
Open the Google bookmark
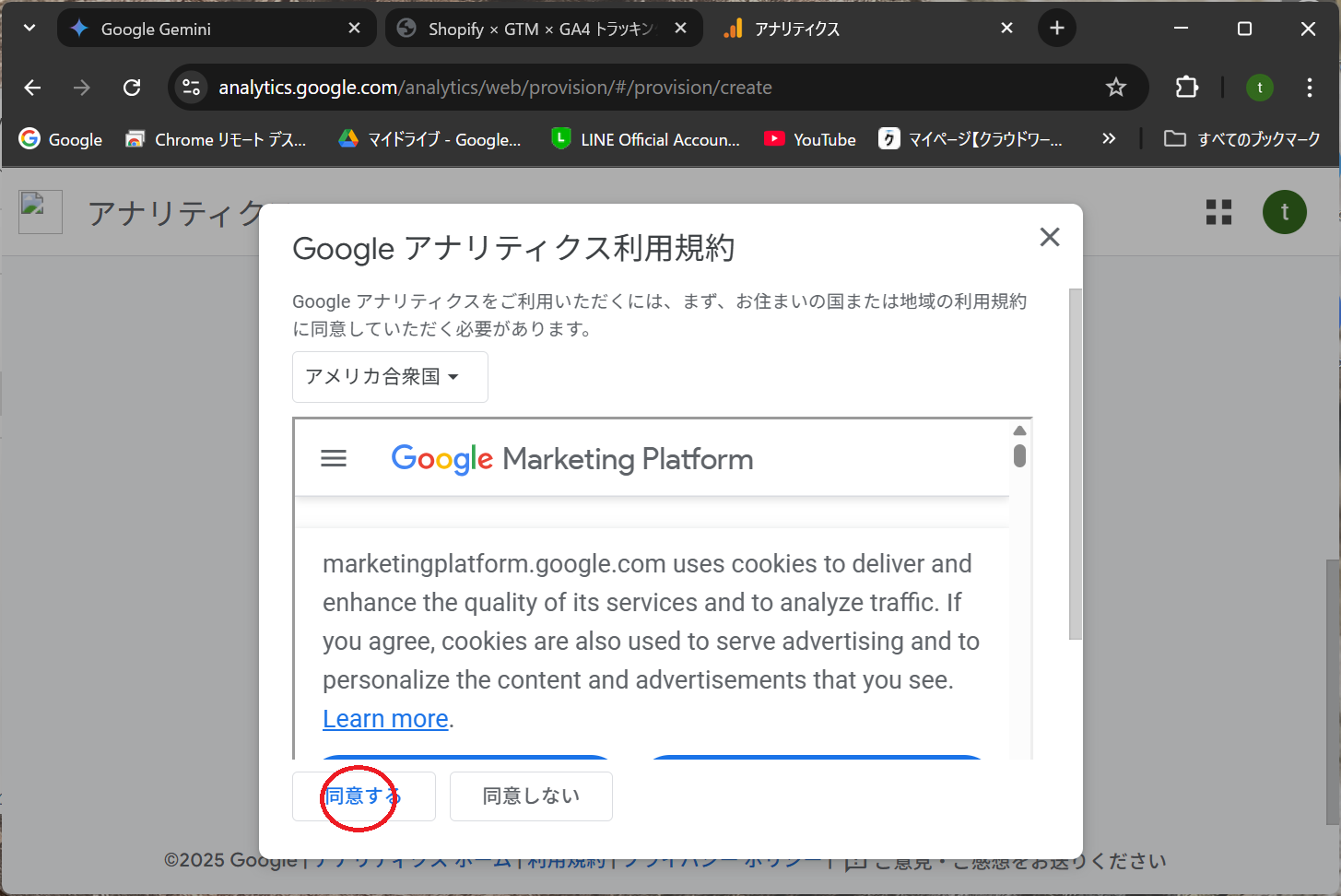(x=61, y=139)
